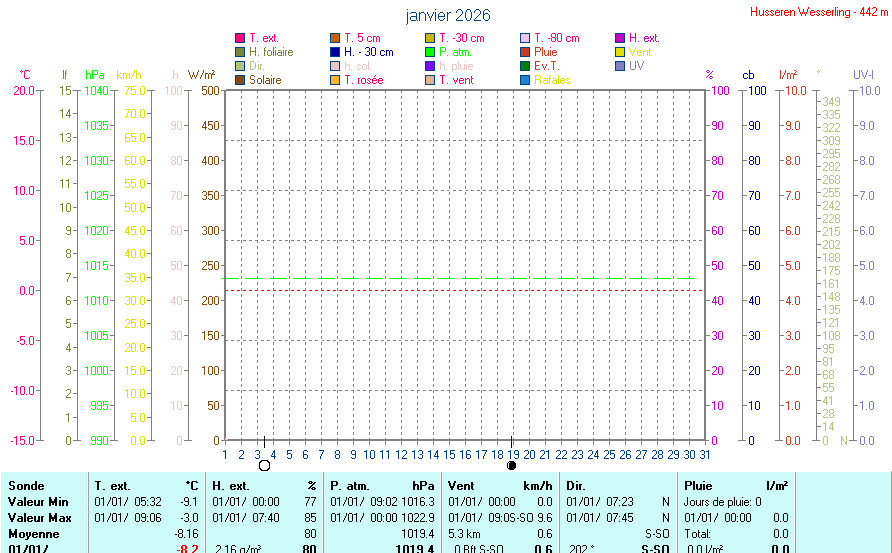
Task: Click the green pressure line in chart
Action: pos(460,278)
